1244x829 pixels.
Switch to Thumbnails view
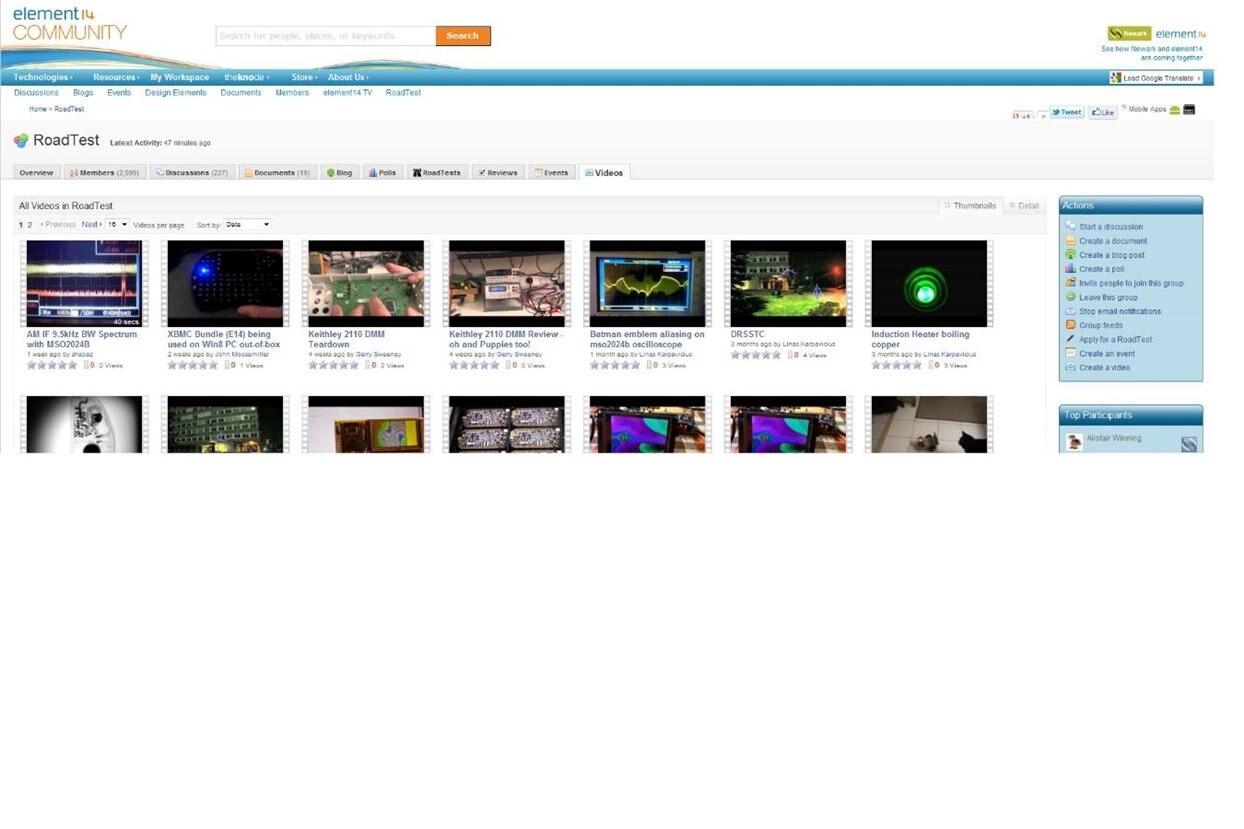pos(970,205)
